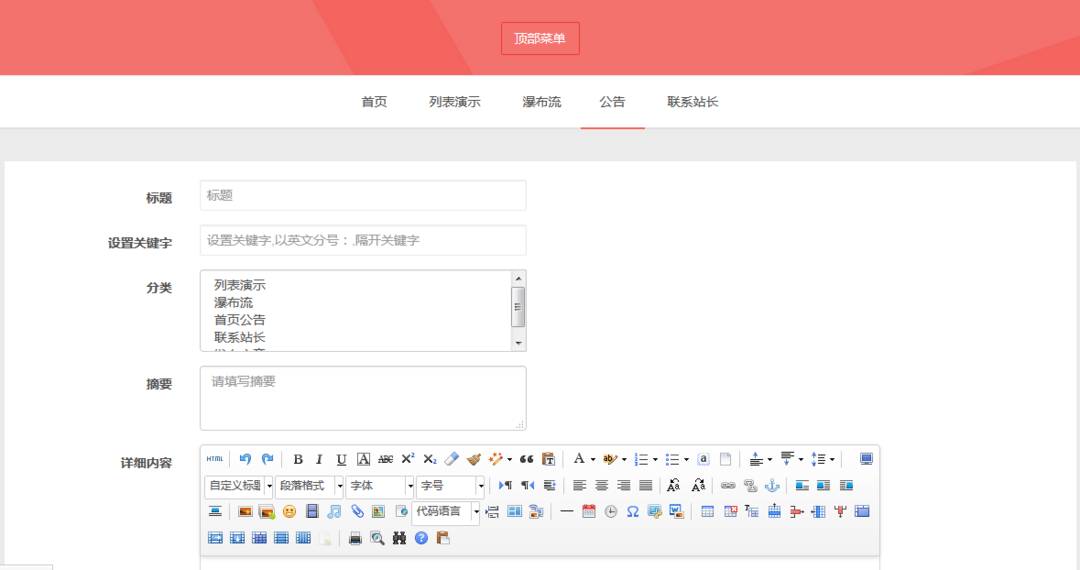The width and height of the screenshot is (1080, 570).
Task: Select the 公告 tab
Action: [x=612, y=102]
